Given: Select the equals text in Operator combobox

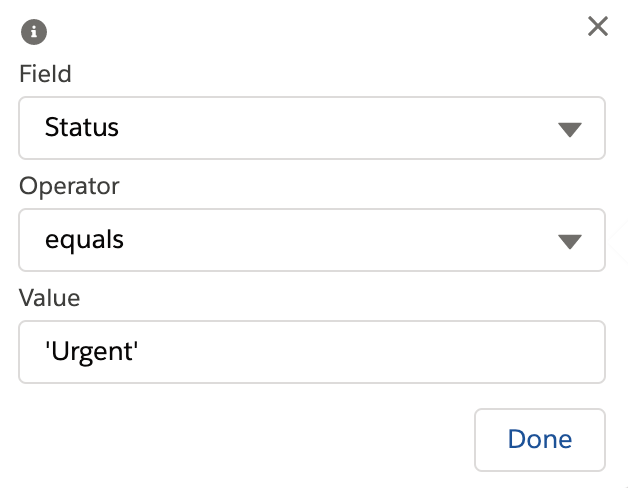Looking at the screenshot, I should 84,240.
